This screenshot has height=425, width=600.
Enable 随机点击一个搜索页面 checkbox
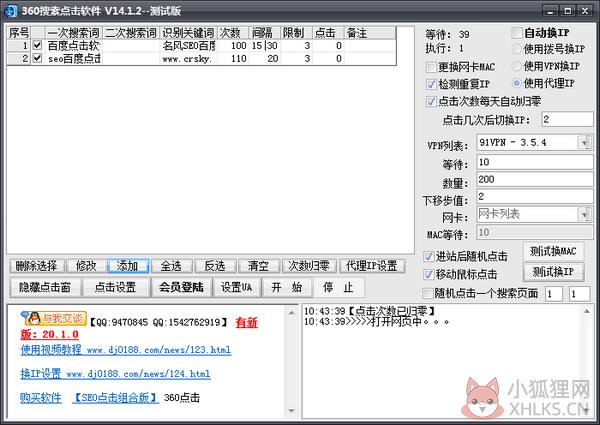coord(427,293)
